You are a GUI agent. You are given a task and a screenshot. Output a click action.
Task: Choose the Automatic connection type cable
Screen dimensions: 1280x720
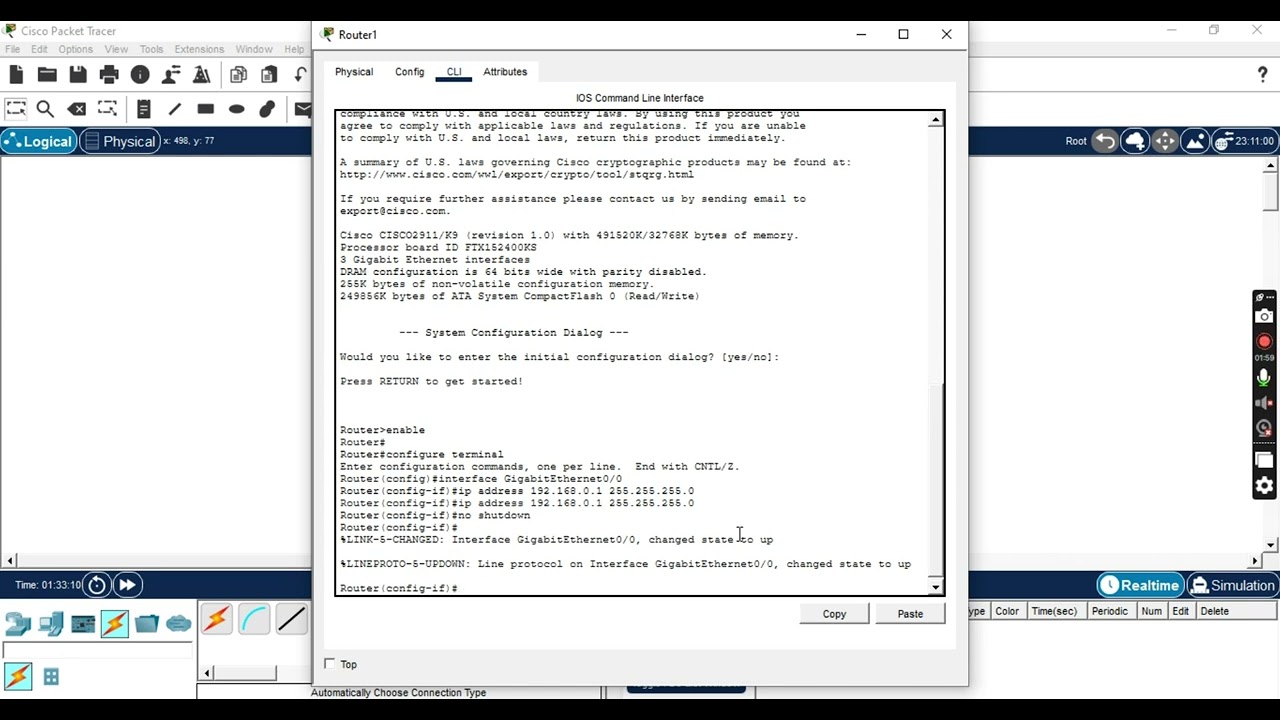pyautogui.click(x=216, y=620)
